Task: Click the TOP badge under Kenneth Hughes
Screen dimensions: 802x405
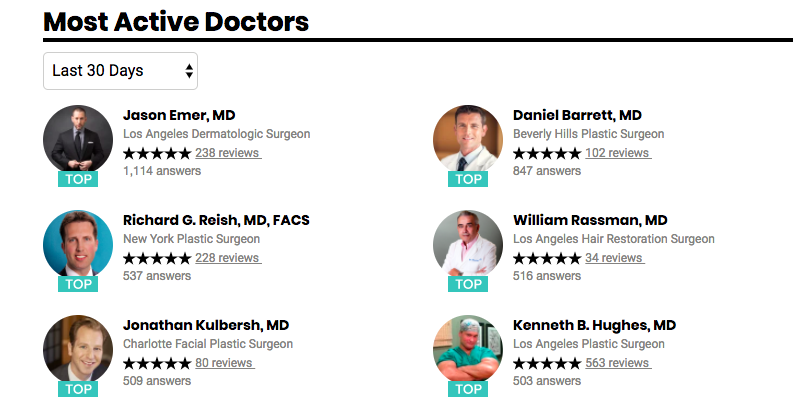Action: (x=468, y=389)
